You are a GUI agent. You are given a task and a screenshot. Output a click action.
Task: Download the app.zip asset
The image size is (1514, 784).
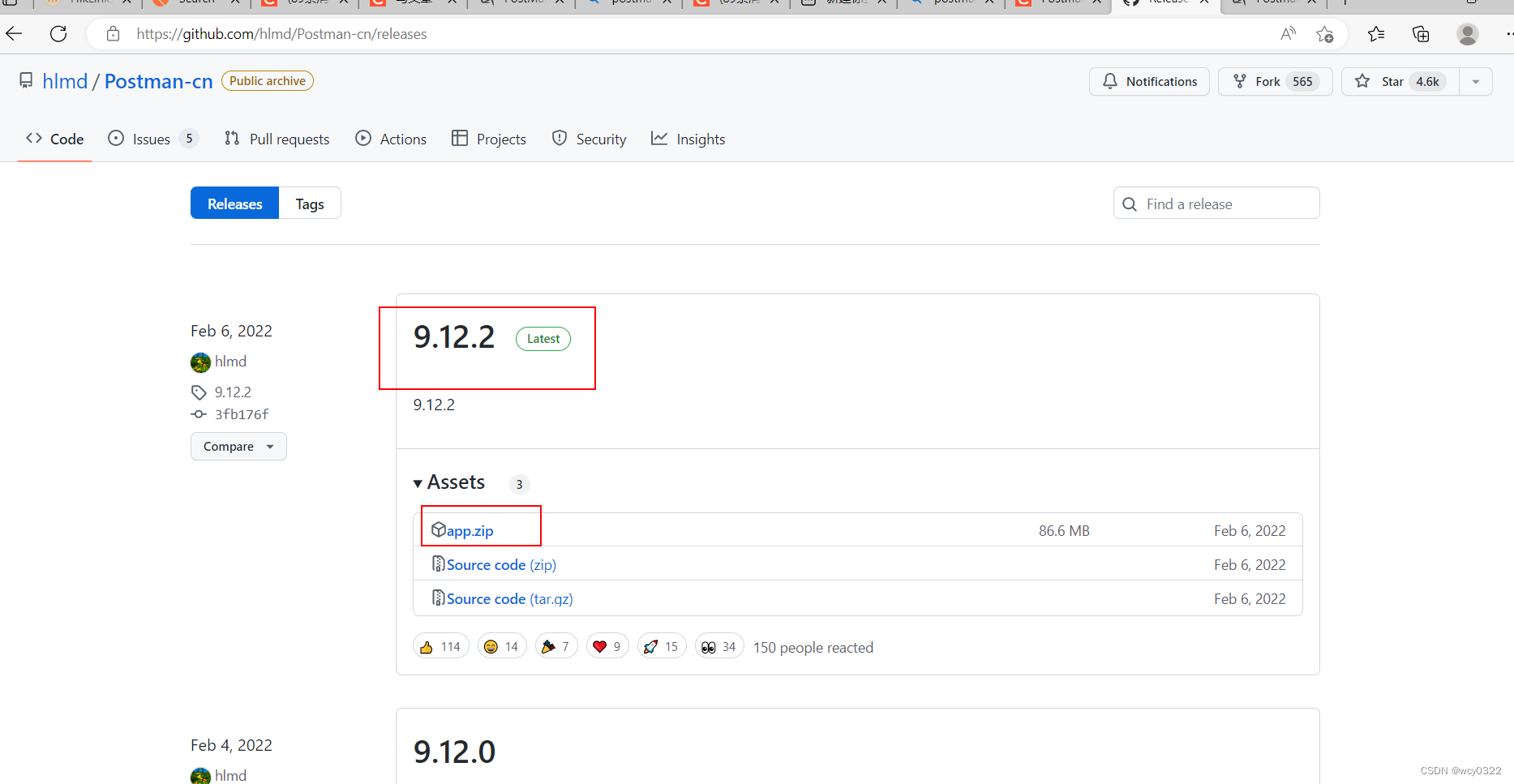pos(470,531)
